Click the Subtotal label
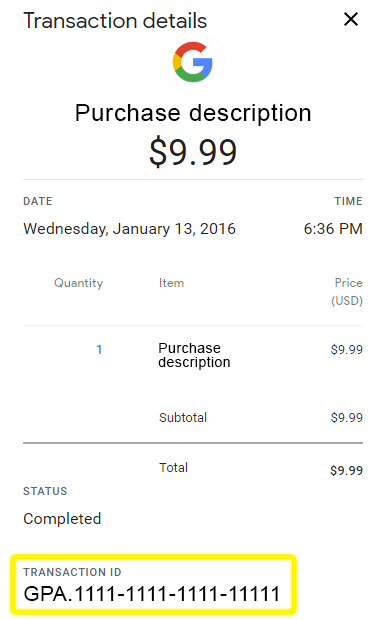 (183, 418)
